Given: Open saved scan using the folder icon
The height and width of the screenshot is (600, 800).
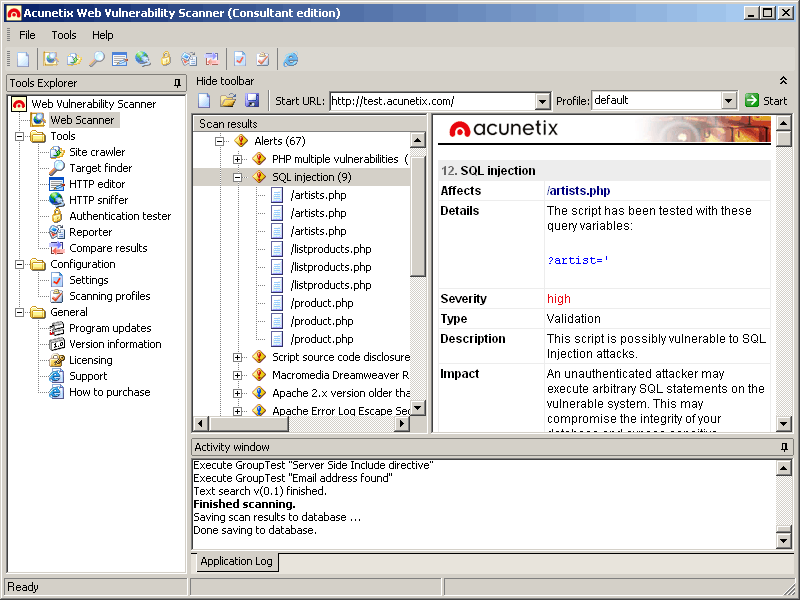Looking at the screenshot, I should [x=228, y=101].
